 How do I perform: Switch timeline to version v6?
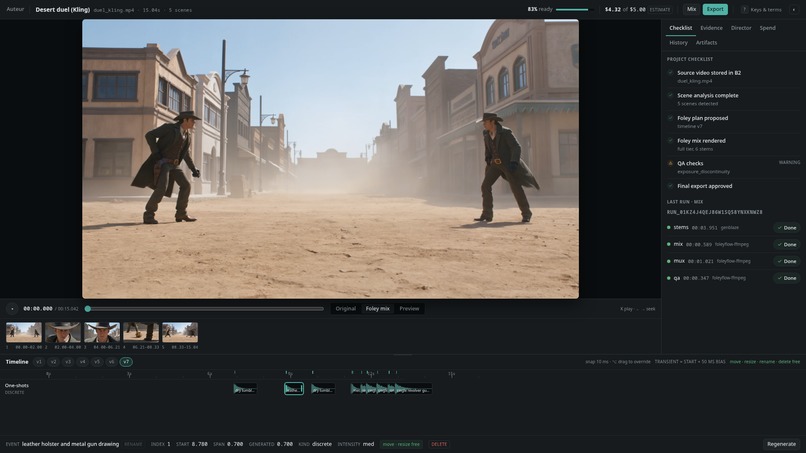point(112,362)
